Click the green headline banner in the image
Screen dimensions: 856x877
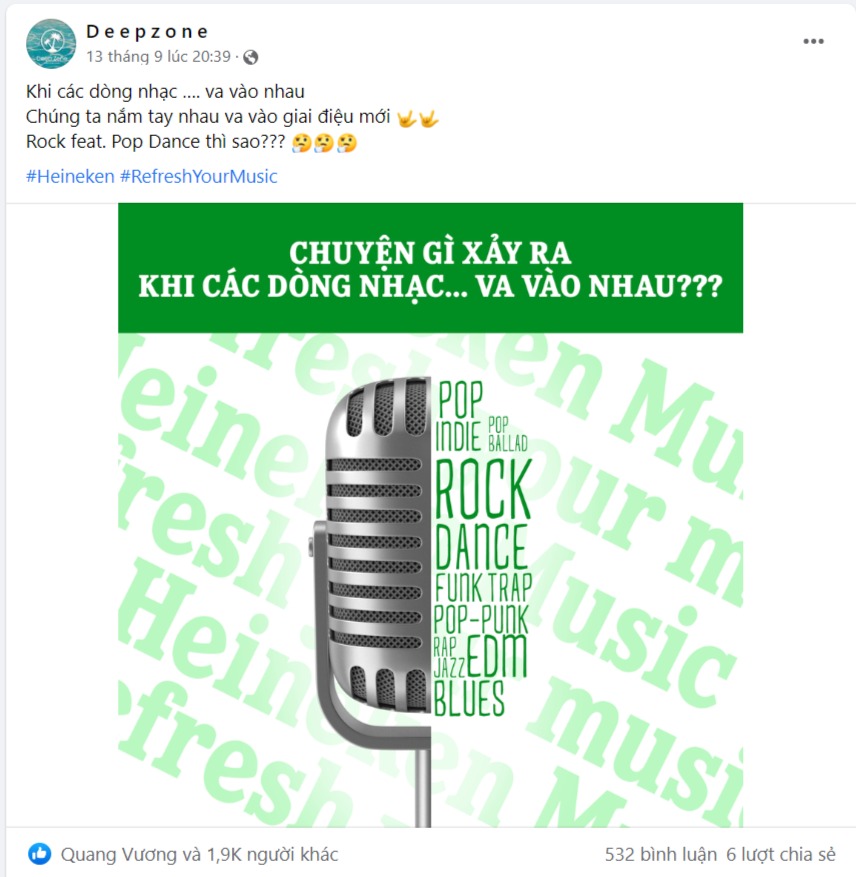click(x=430, y=268)
